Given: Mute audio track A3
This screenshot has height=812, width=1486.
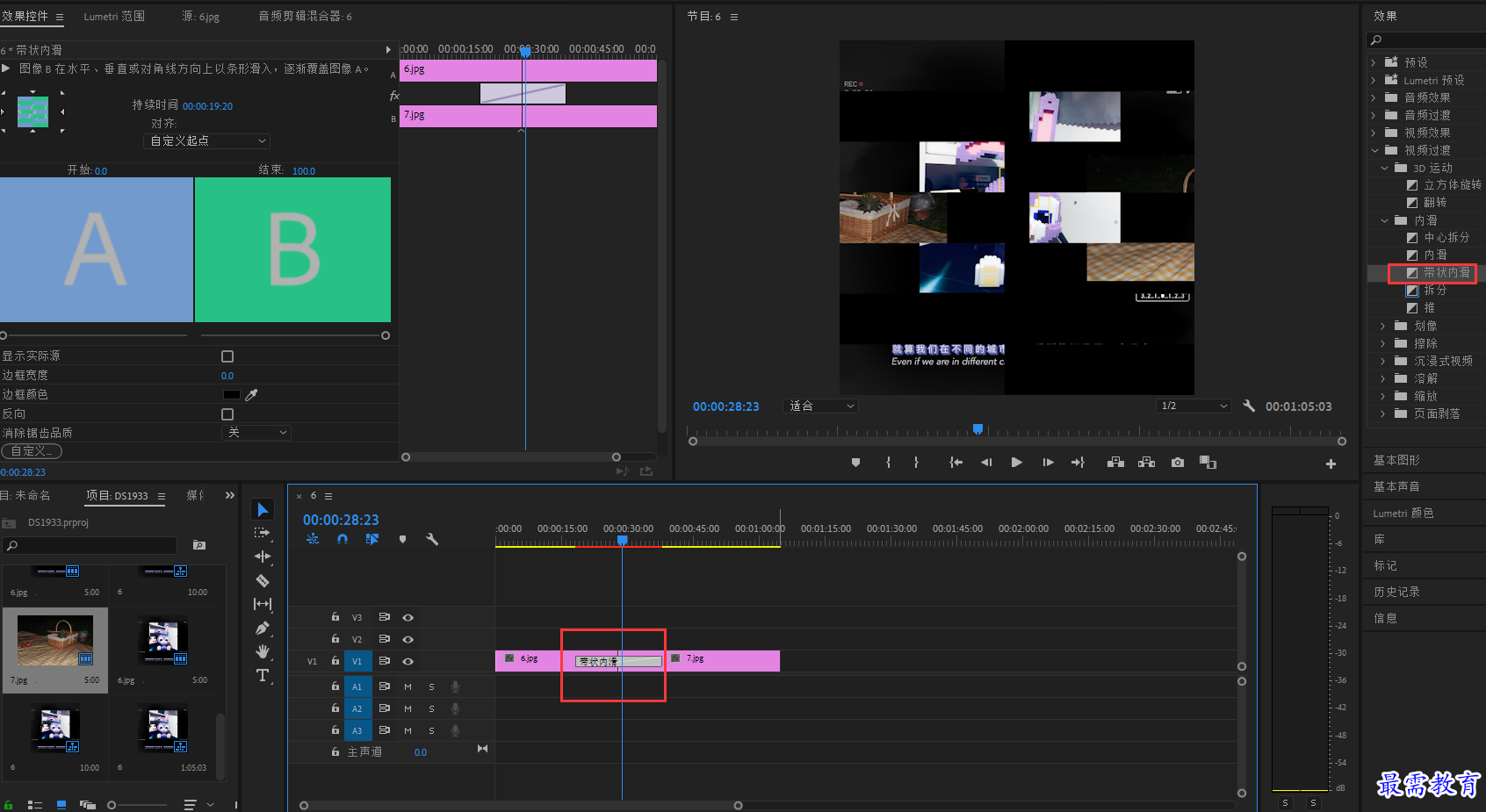Looking at the screenshot, I should click(x=408, y=730).
